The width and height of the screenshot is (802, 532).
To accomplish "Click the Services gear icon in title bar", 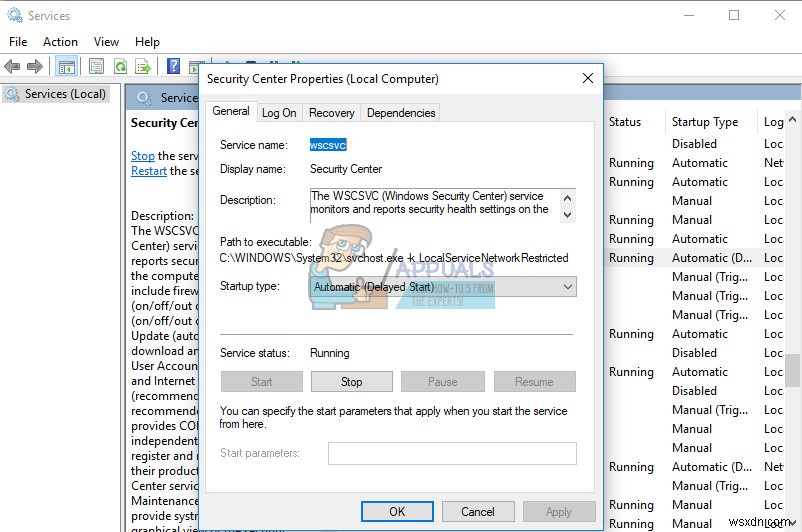I will point(15,15).
